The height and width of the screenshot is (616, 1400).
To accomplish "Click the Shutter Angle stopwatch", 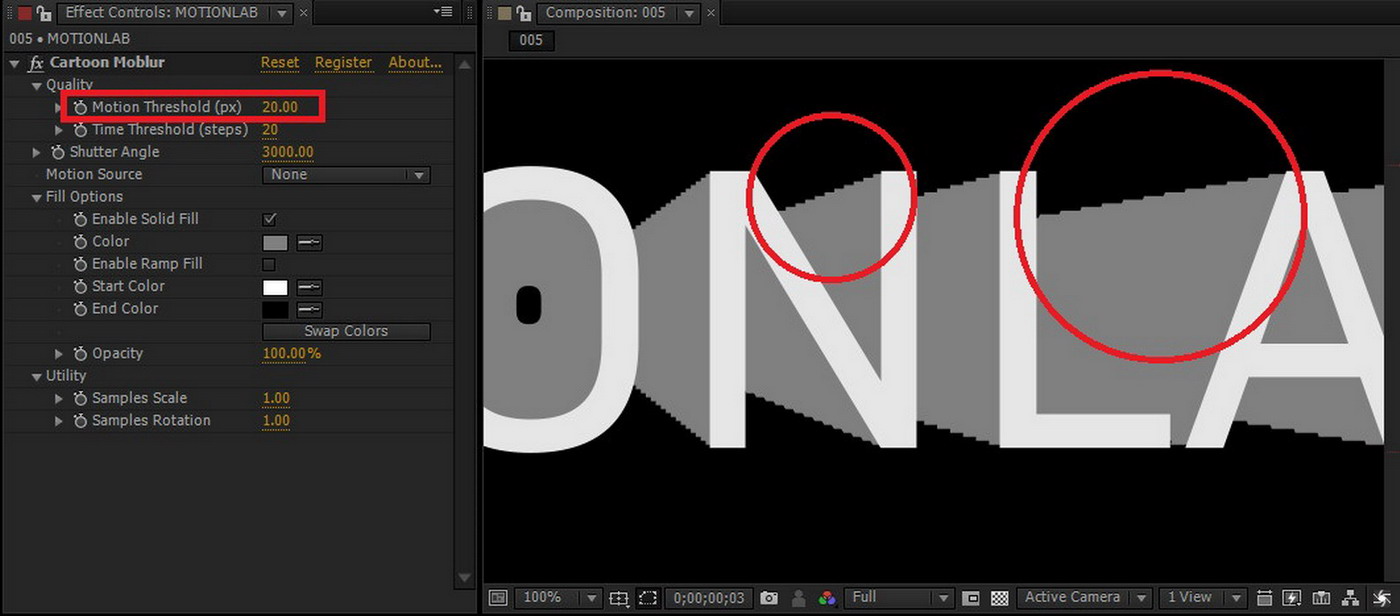I will (x=58, y=152).
